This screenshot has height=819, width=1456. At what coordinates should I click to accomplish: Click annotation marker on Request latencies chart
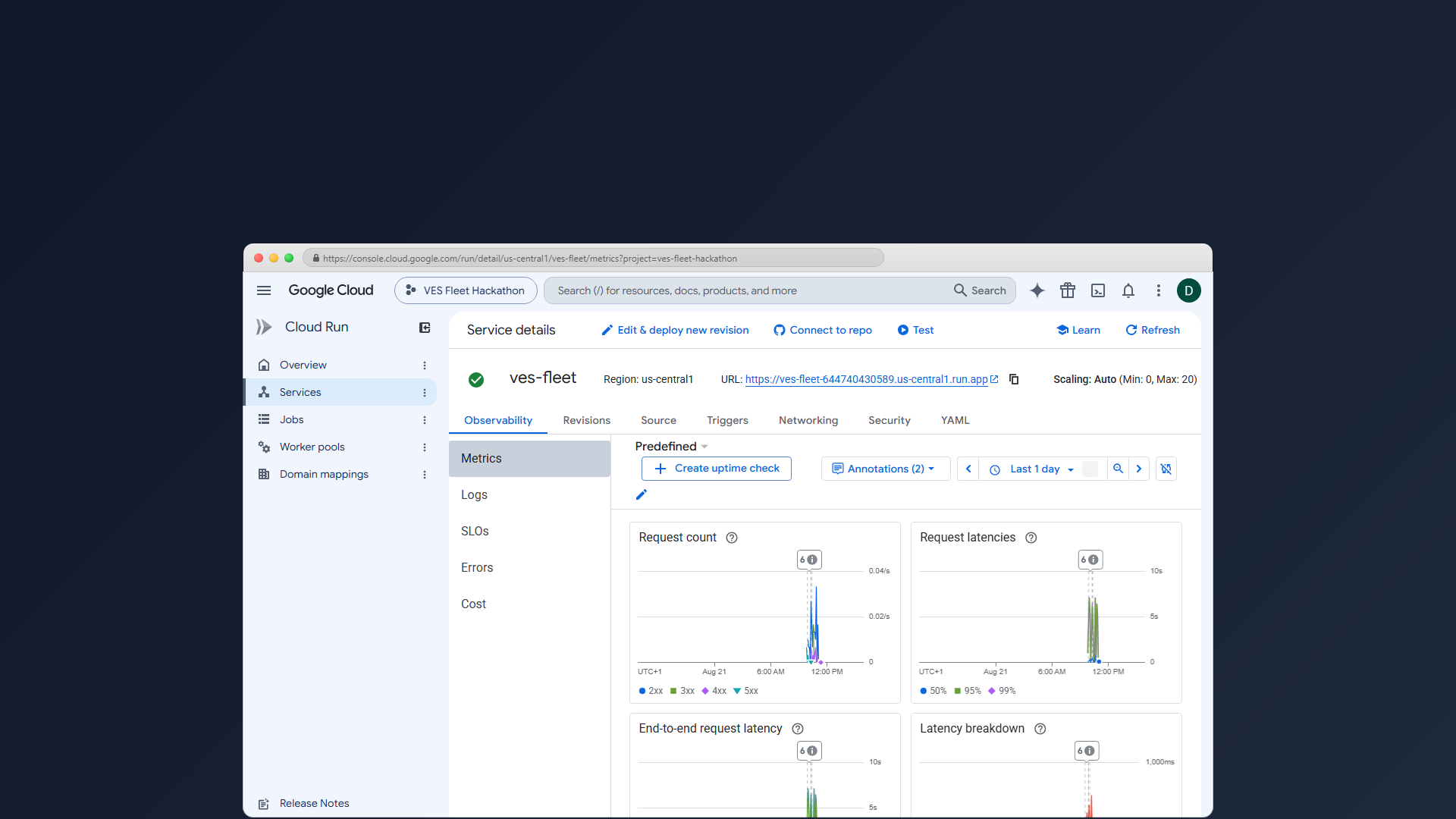pos(1090,560)
